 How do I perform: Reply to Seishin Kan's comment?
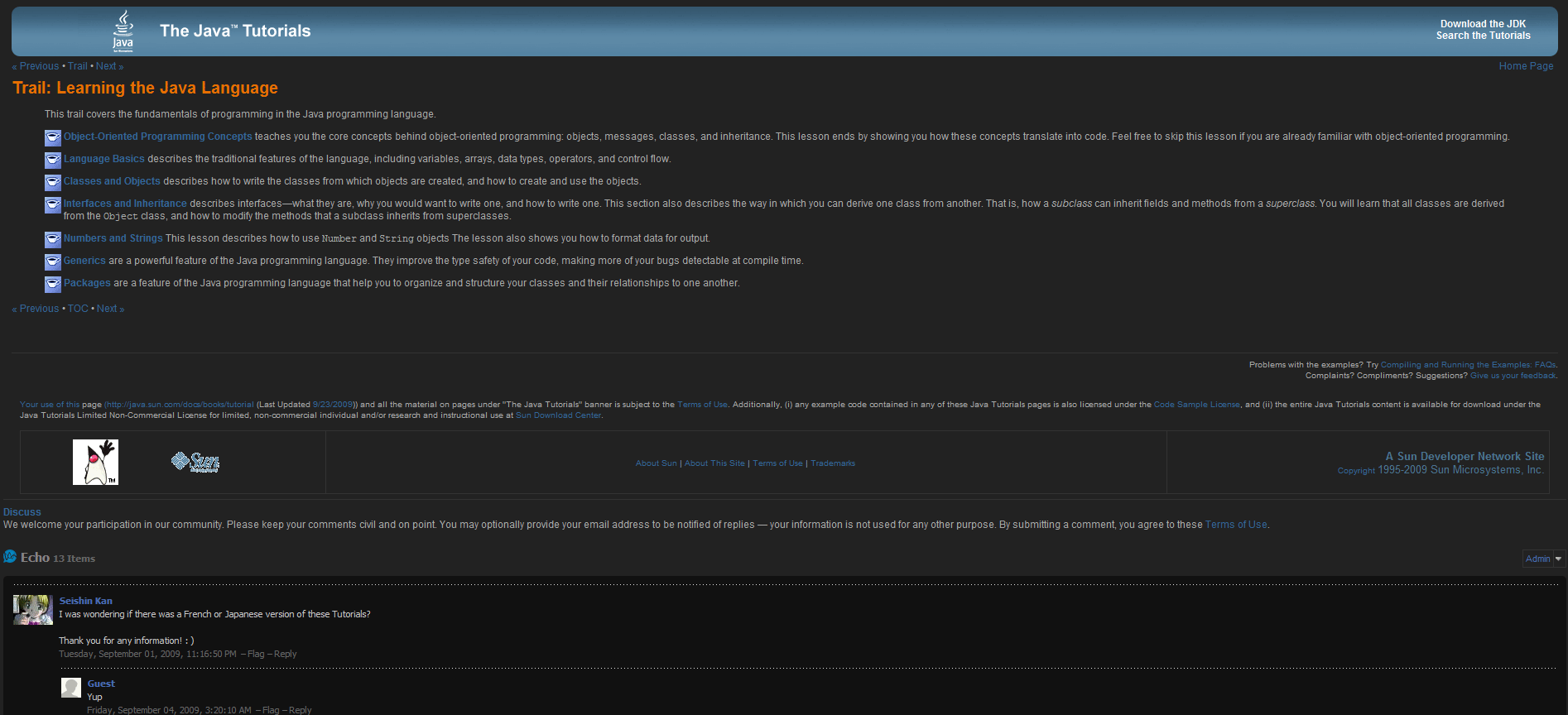pos(285,654)
